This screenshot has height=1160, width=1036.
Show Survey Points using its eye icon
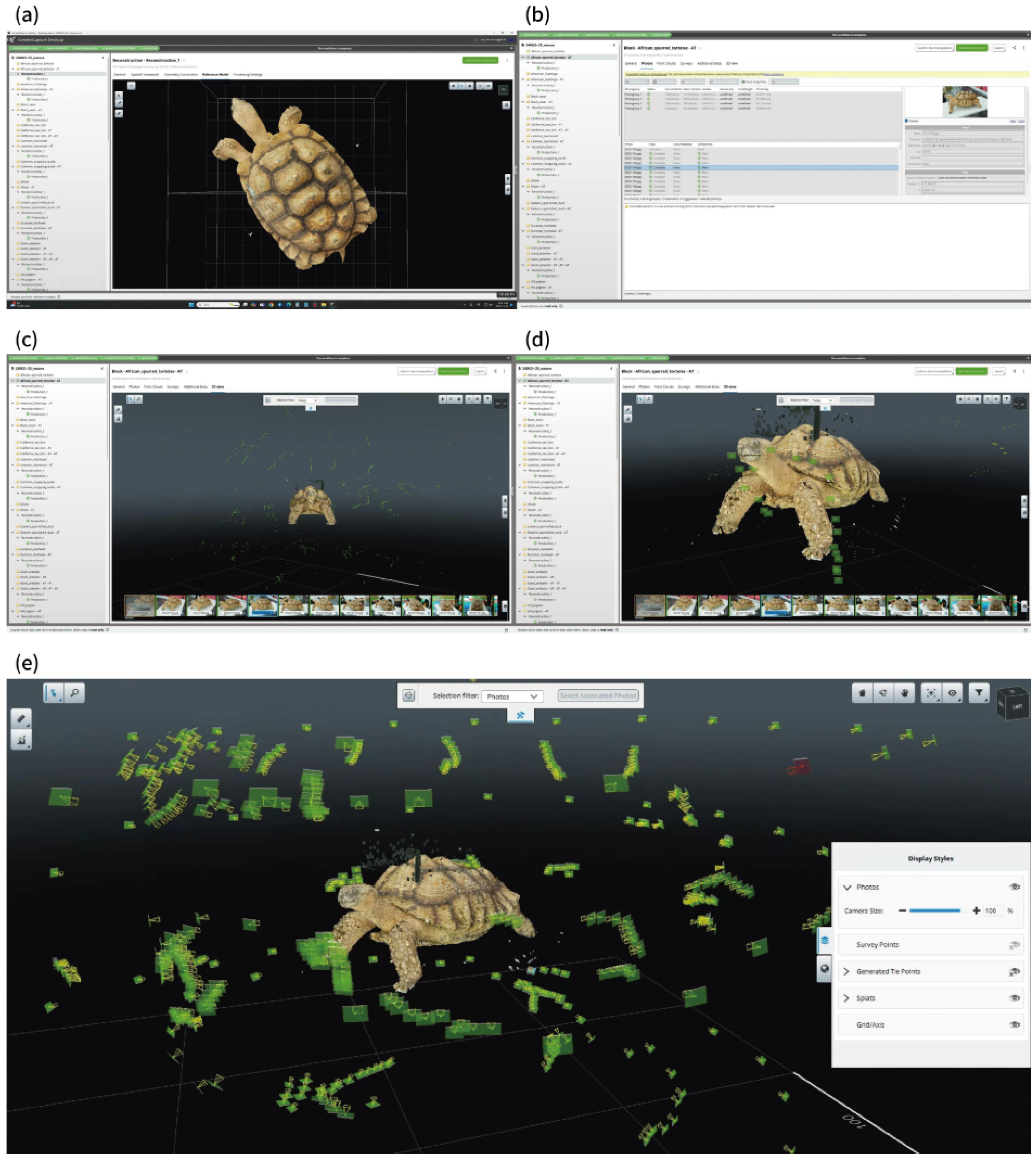(1014, 945)
